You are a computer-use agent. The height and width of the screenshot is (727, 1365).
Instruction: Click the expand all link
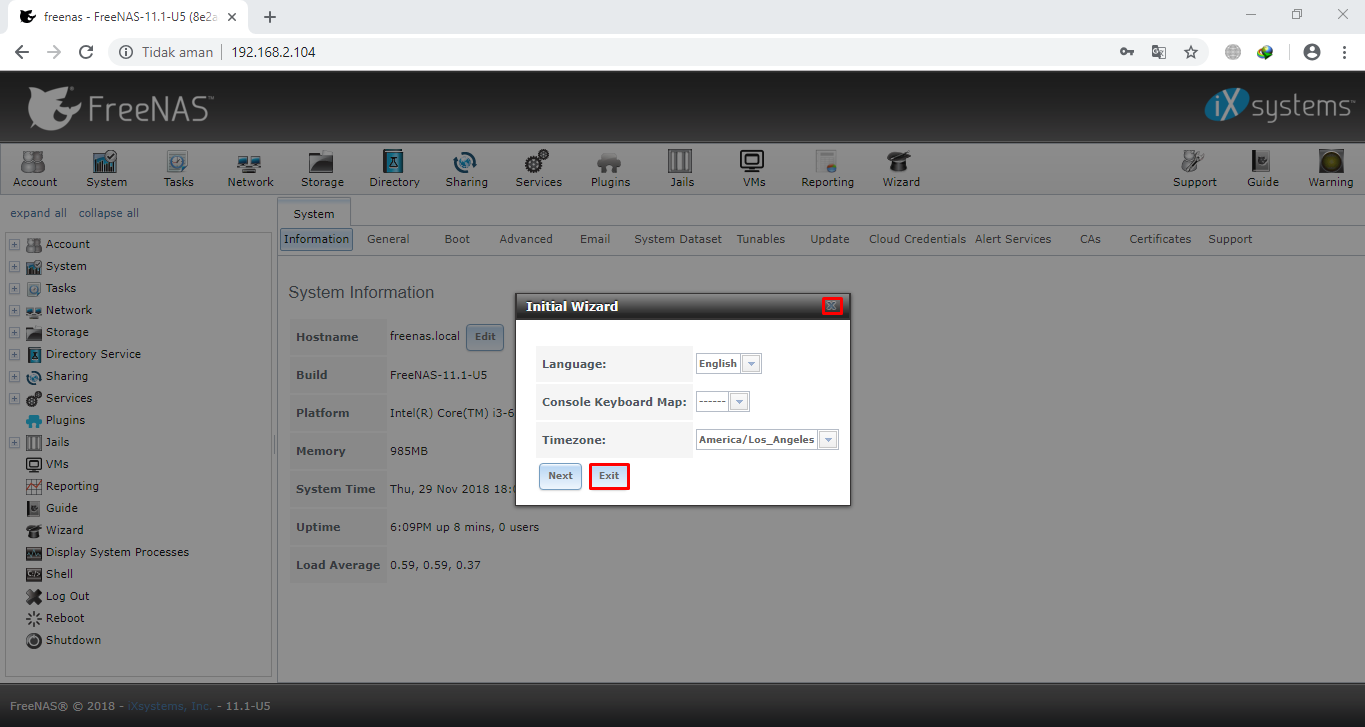38,213
